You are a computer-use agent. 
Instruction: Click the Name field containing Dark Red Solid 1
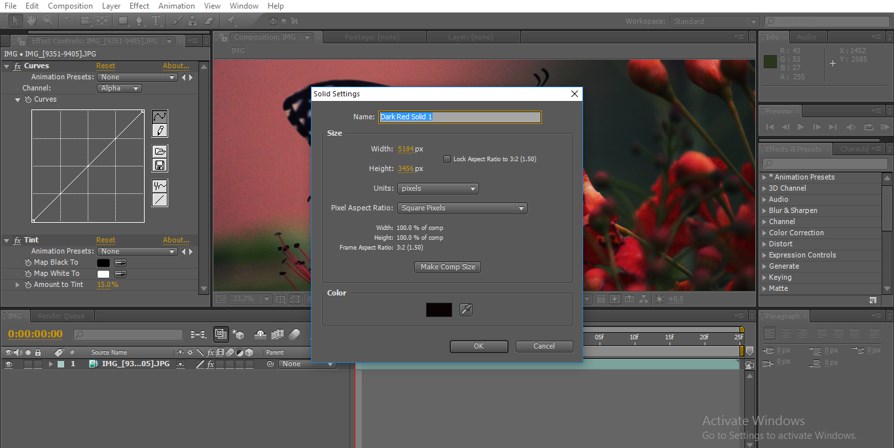pos(459,117)
